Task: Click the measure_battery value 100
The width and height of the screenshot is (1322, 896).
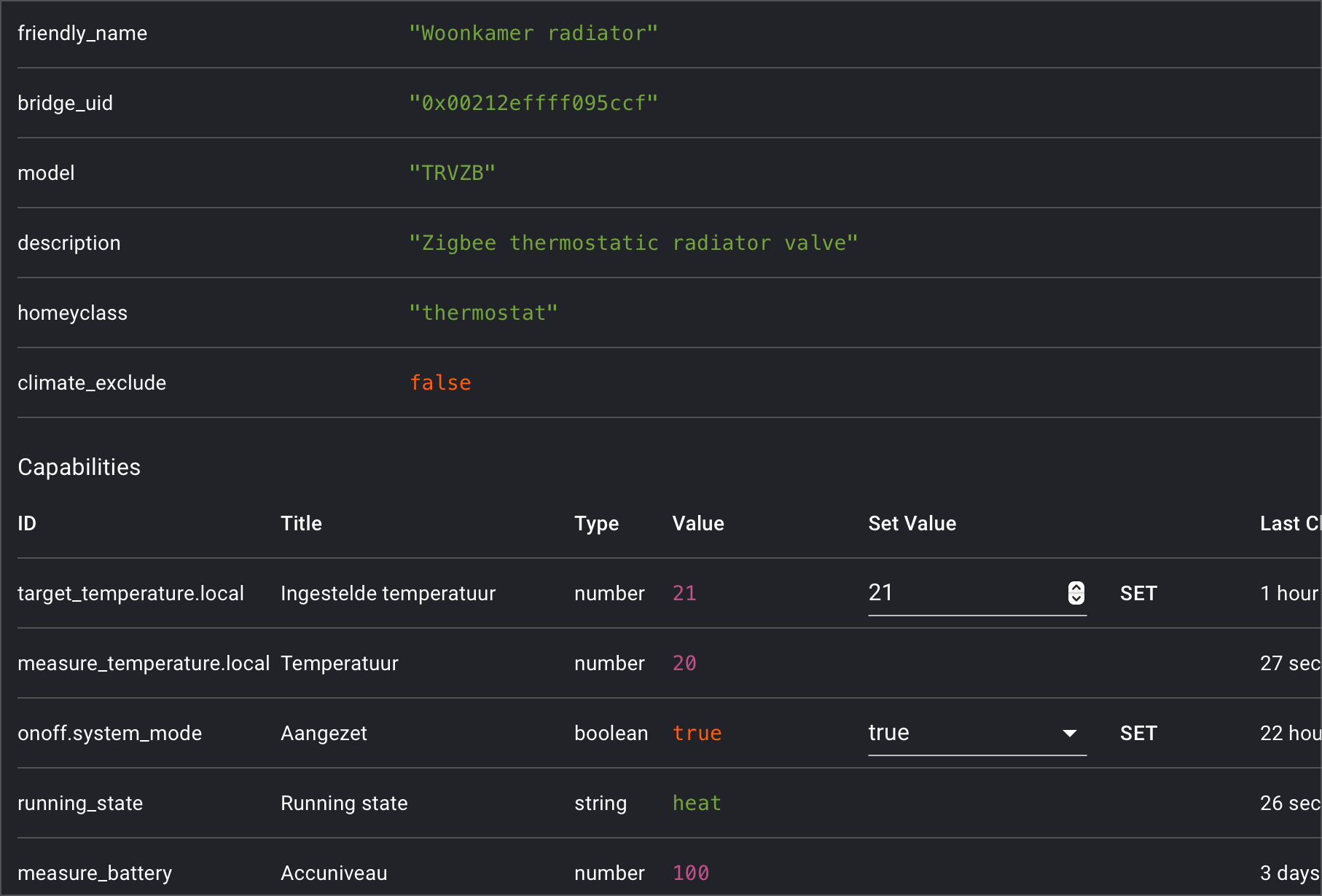Action: (690, 873)
